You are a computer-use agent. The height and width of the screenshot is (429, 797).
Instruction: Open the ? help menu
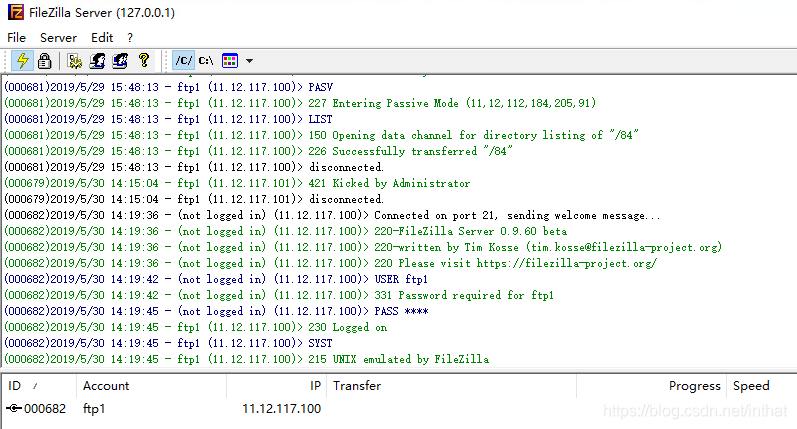130,38
